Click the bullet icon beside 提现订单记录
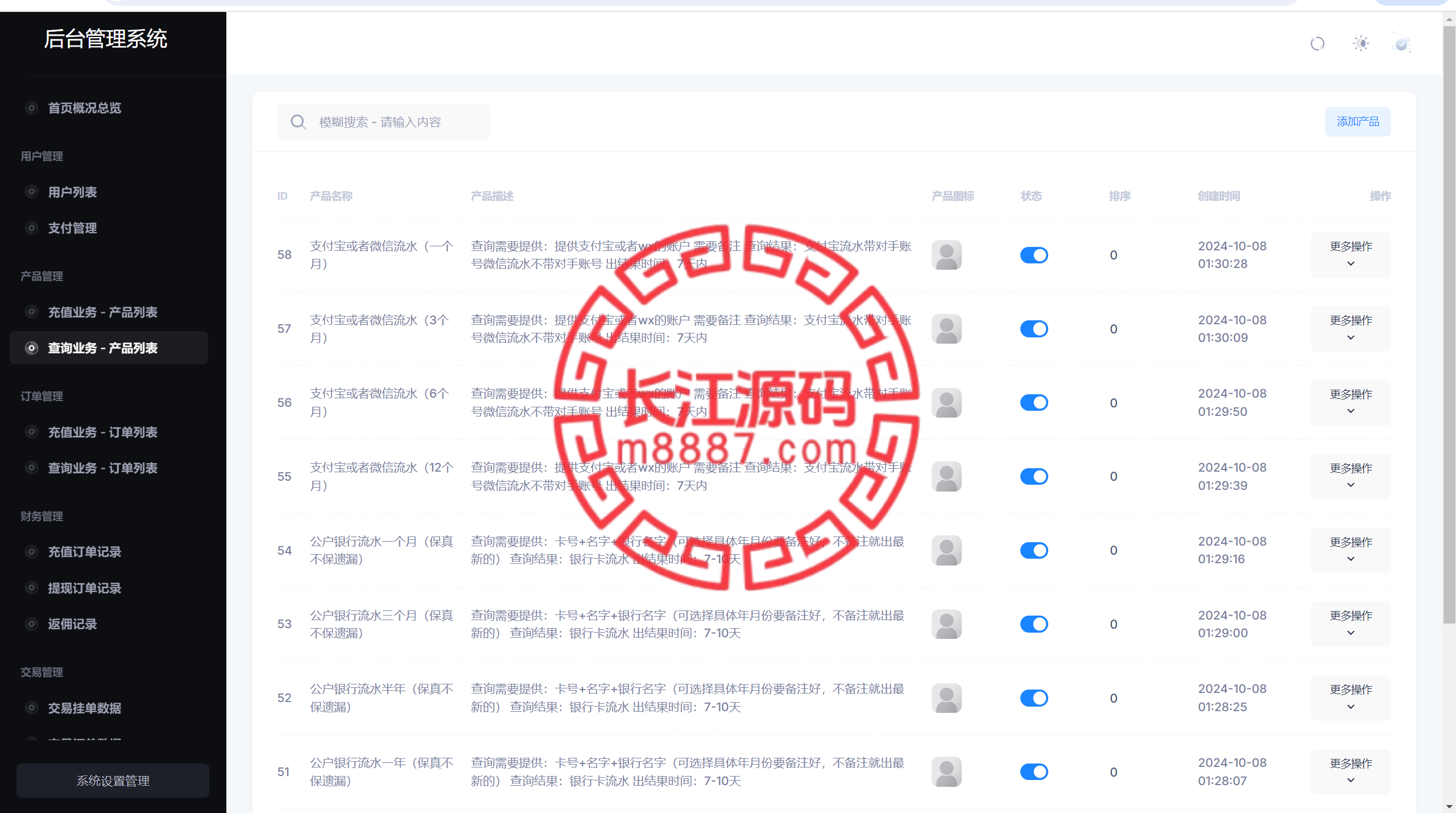1456x813 pixels. (32, 588)
